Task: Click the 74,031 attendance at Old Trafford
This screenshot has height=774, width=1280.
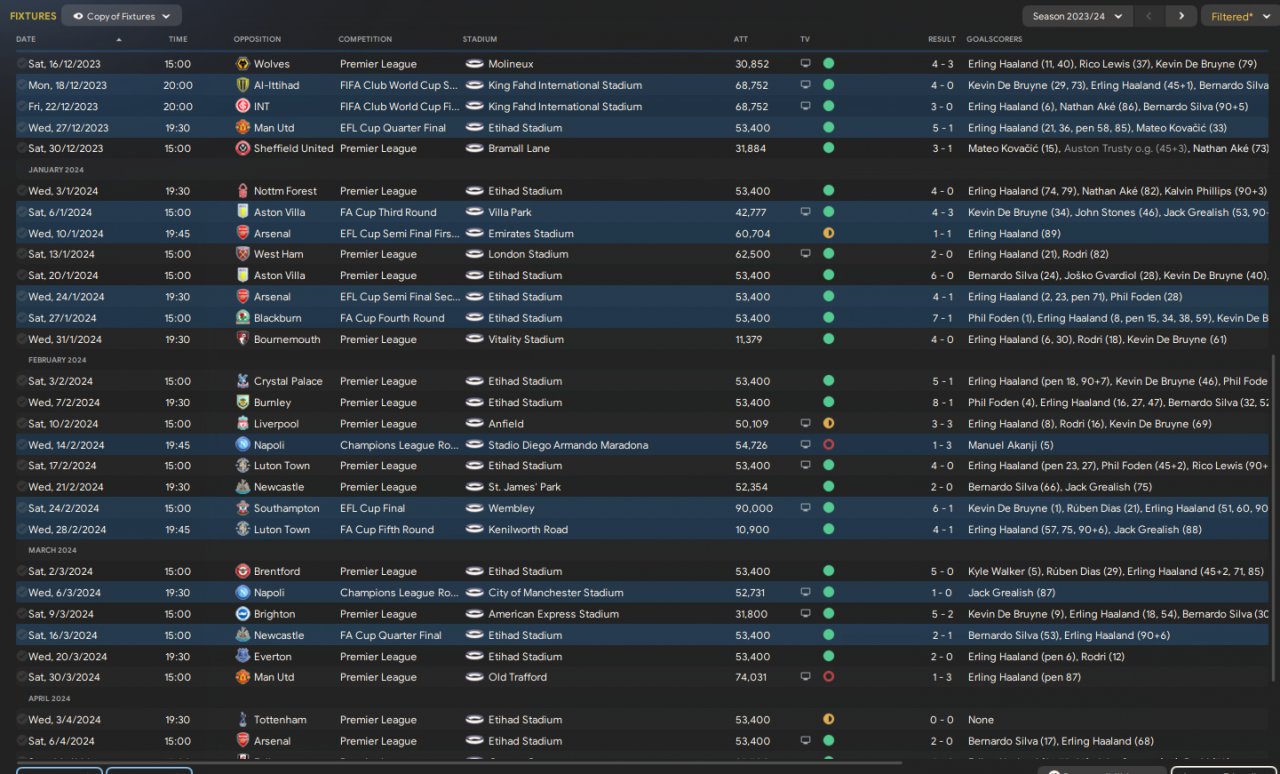Action: 753,677
